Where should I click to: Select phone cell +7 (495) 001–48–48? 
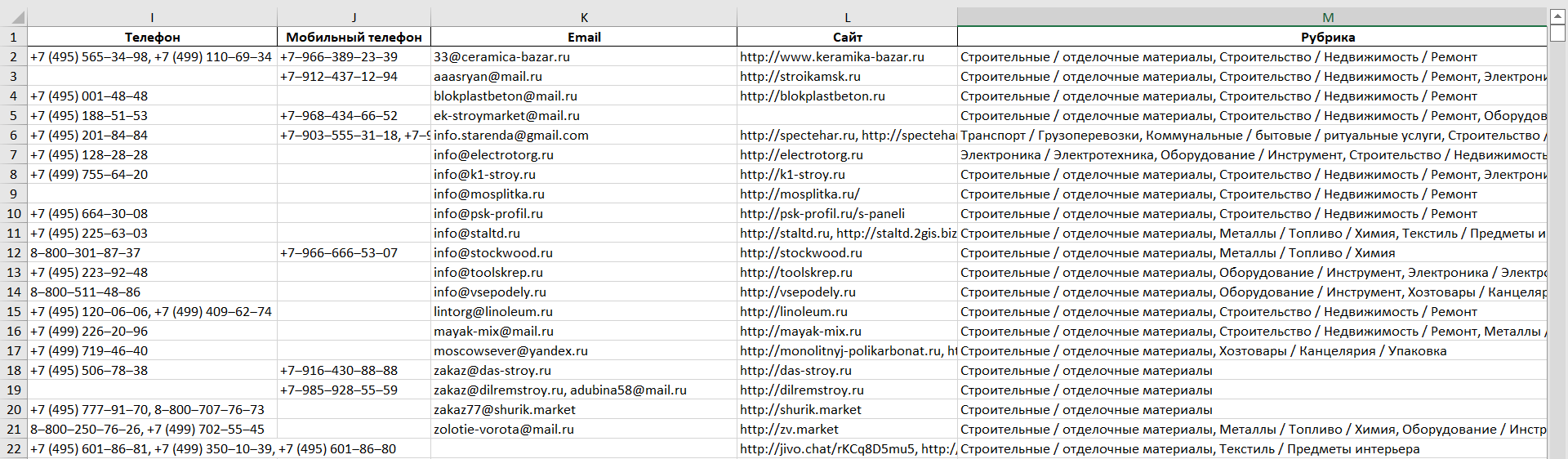pyautogui.click(x=153, y=96)
